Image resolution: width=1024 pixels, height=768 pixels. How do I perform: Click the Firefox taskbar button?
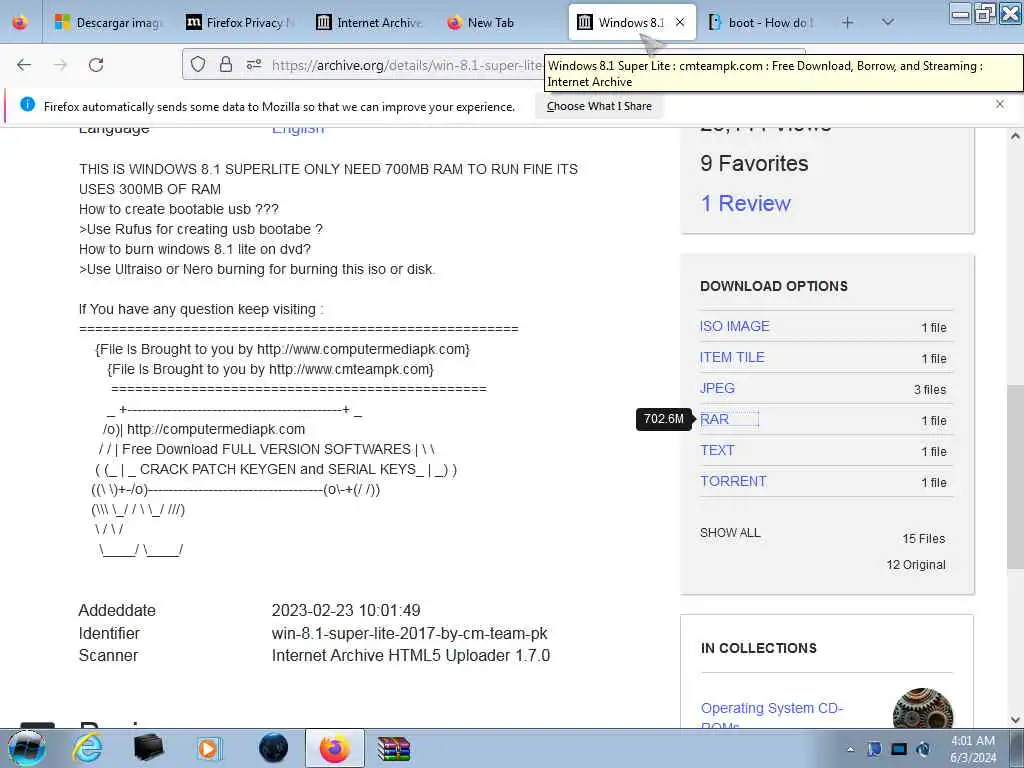pyautogui.click(x=334, y=748)
